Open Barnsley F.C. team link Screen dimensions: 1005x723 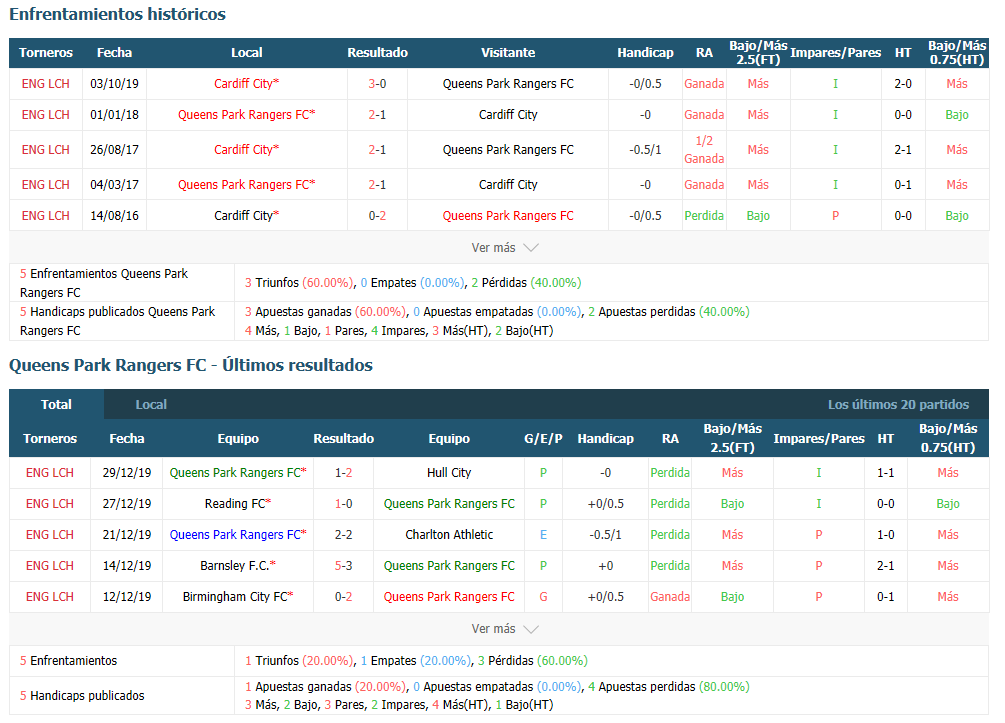click(x=238, y=565)
